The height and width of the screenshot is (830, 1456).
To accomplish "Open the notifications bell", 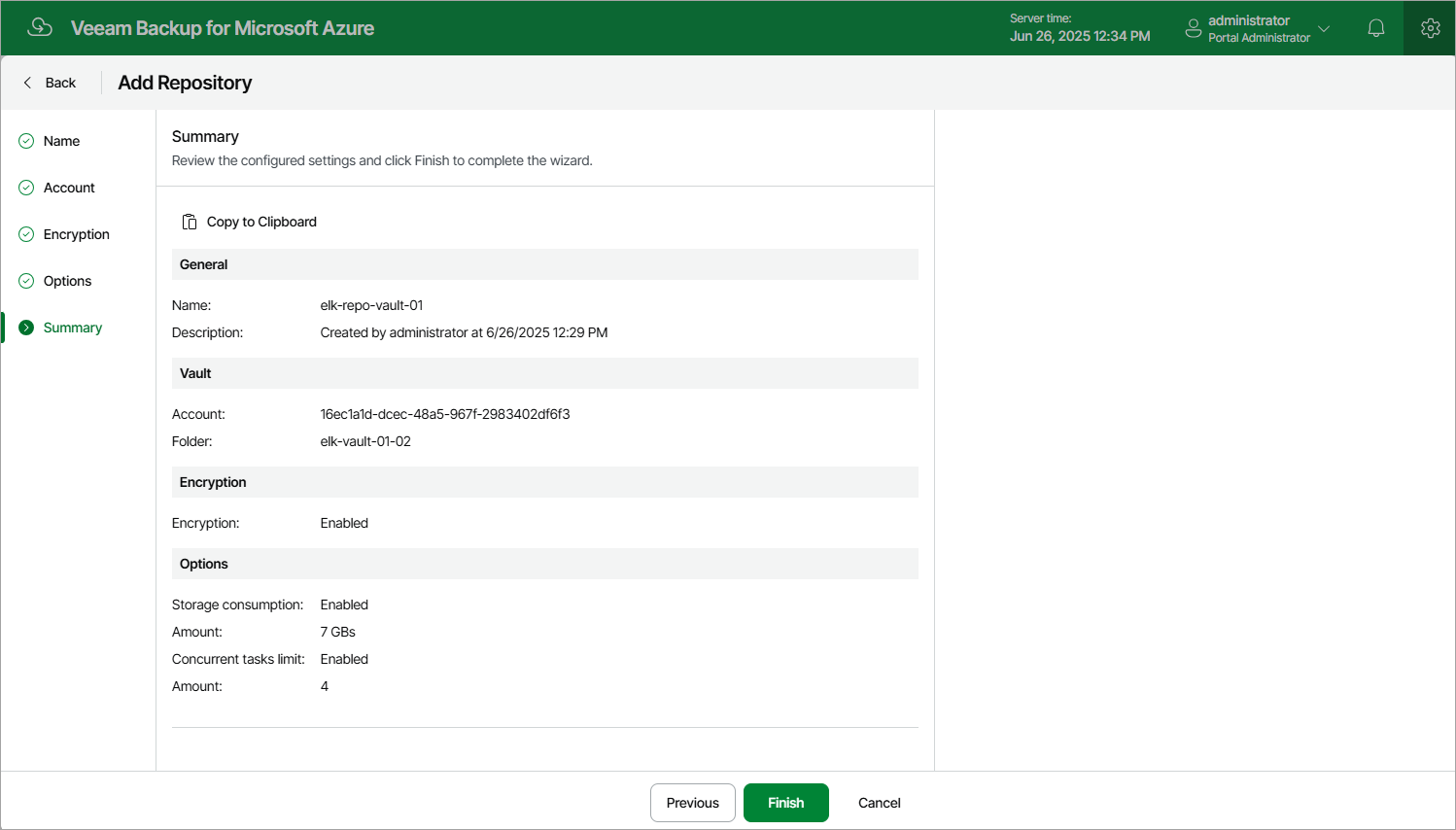I will [1376, 28].
